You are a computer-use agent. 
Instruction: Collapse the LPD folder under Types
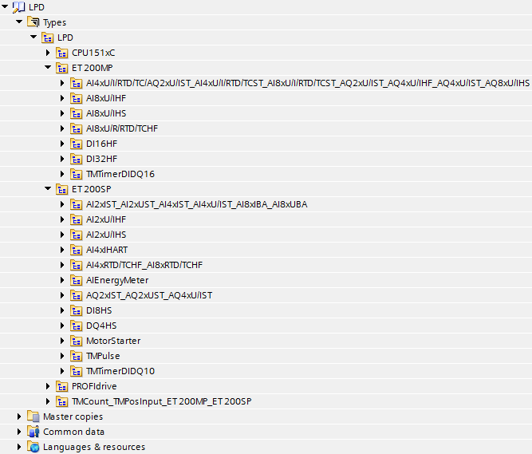tap(33, 37)
